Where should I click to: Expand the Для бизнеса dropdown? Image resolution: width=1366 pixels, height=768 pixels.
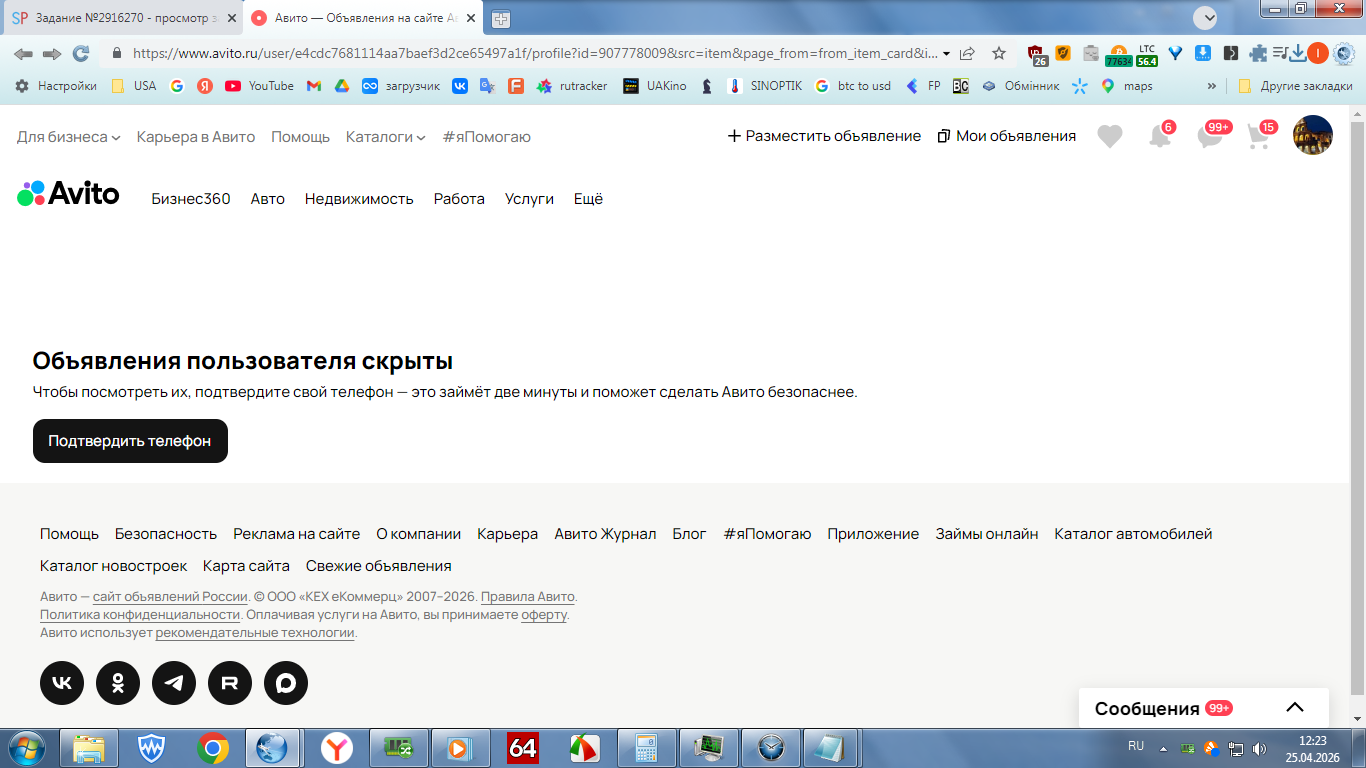point(69,136)
